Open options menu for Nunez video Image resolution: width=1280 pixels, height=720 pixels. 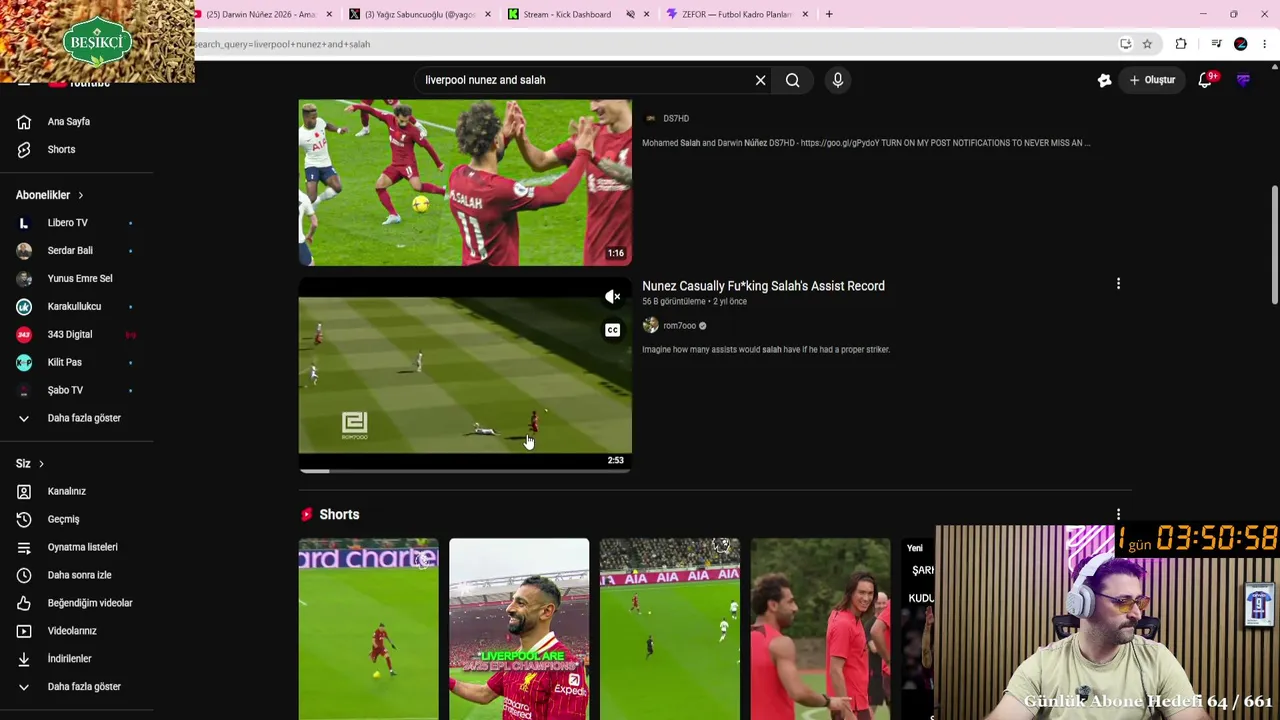[x=1118, y=285]
